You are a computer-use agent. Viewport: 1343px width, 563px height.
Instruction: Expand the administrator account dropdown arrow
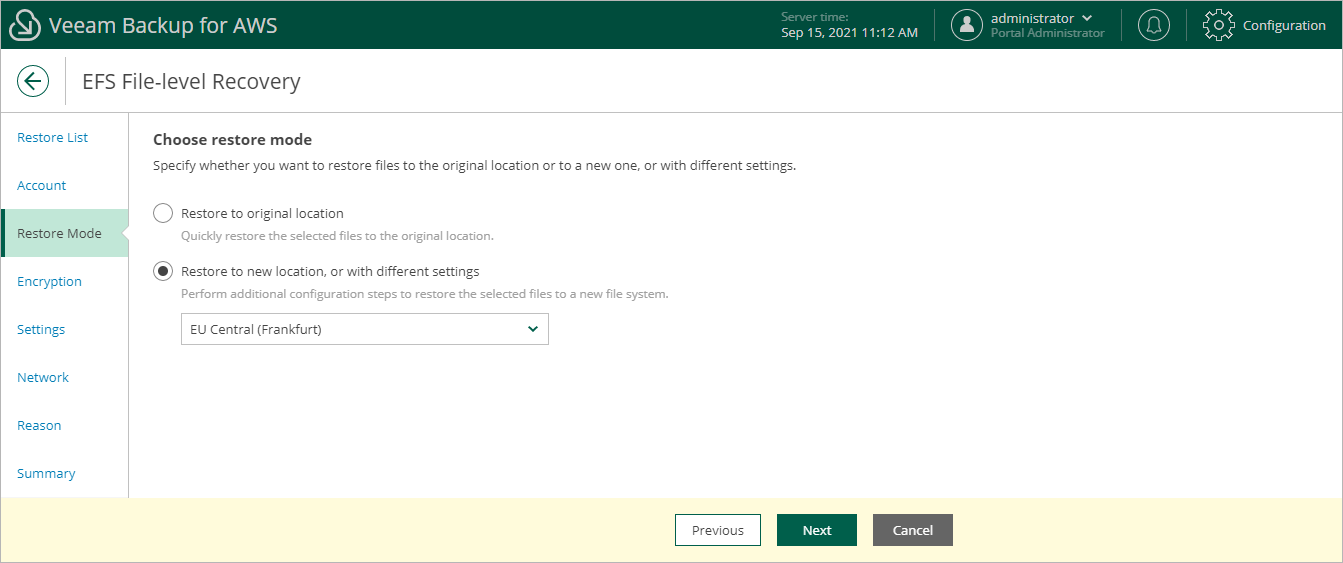point(1087,18)
